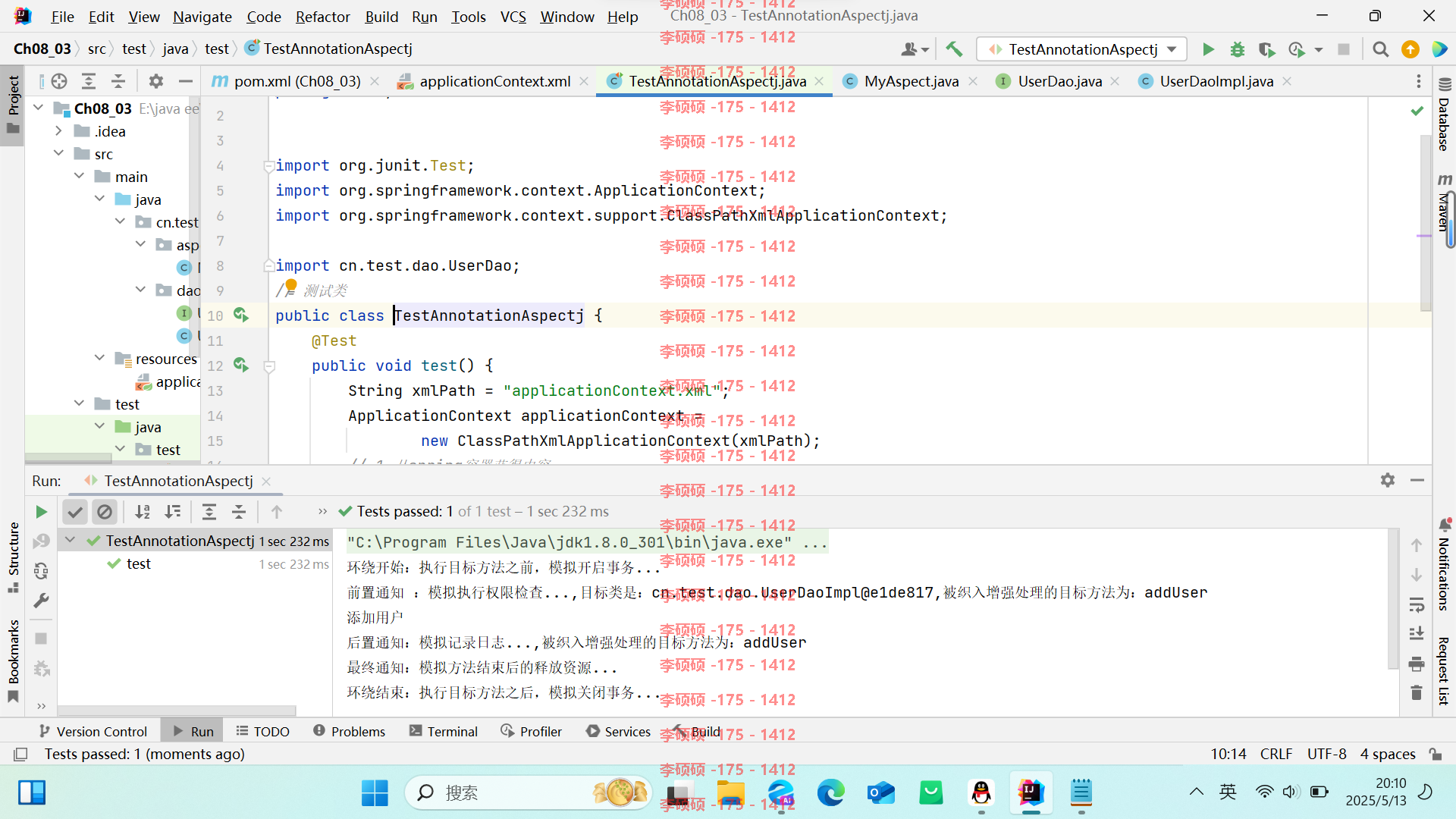Open the Windows Start menu
Screen dimensions: 1456x819
375,792
